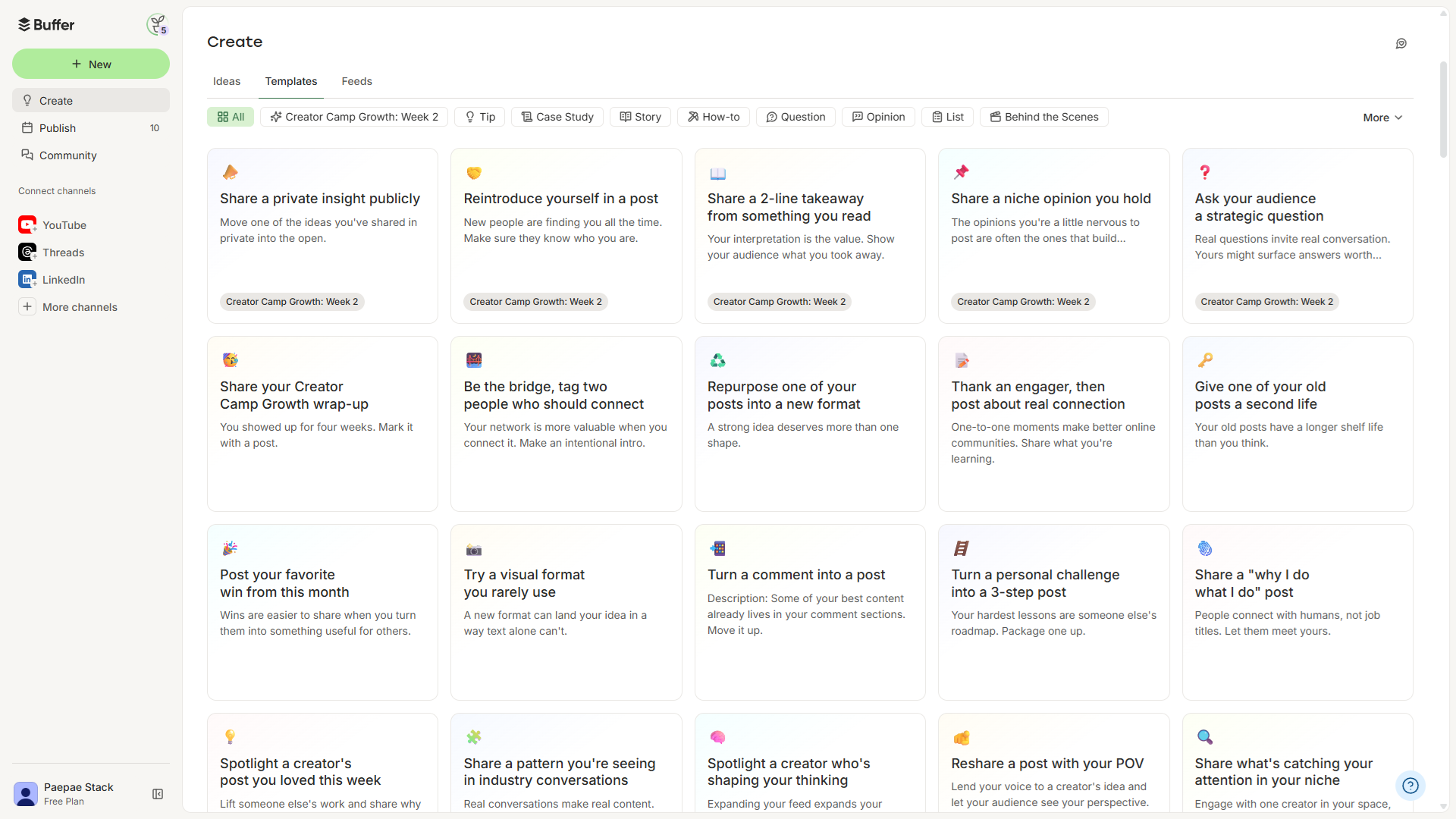
Task: Open Reshare a post with your POV card
Action: tap(1053, 763)
